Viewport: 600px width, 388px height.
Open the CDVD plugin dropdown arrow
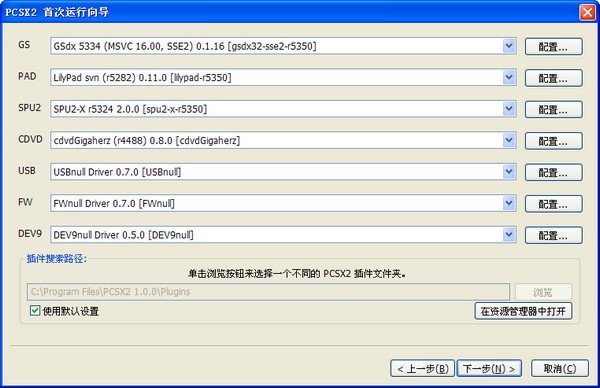point(509,140)
